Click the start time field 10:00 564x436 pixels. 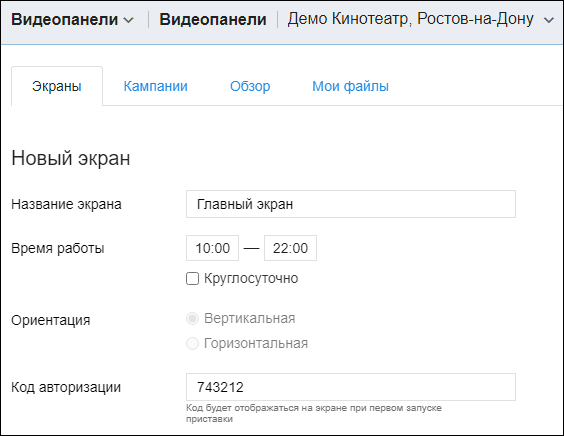(212, 248)
